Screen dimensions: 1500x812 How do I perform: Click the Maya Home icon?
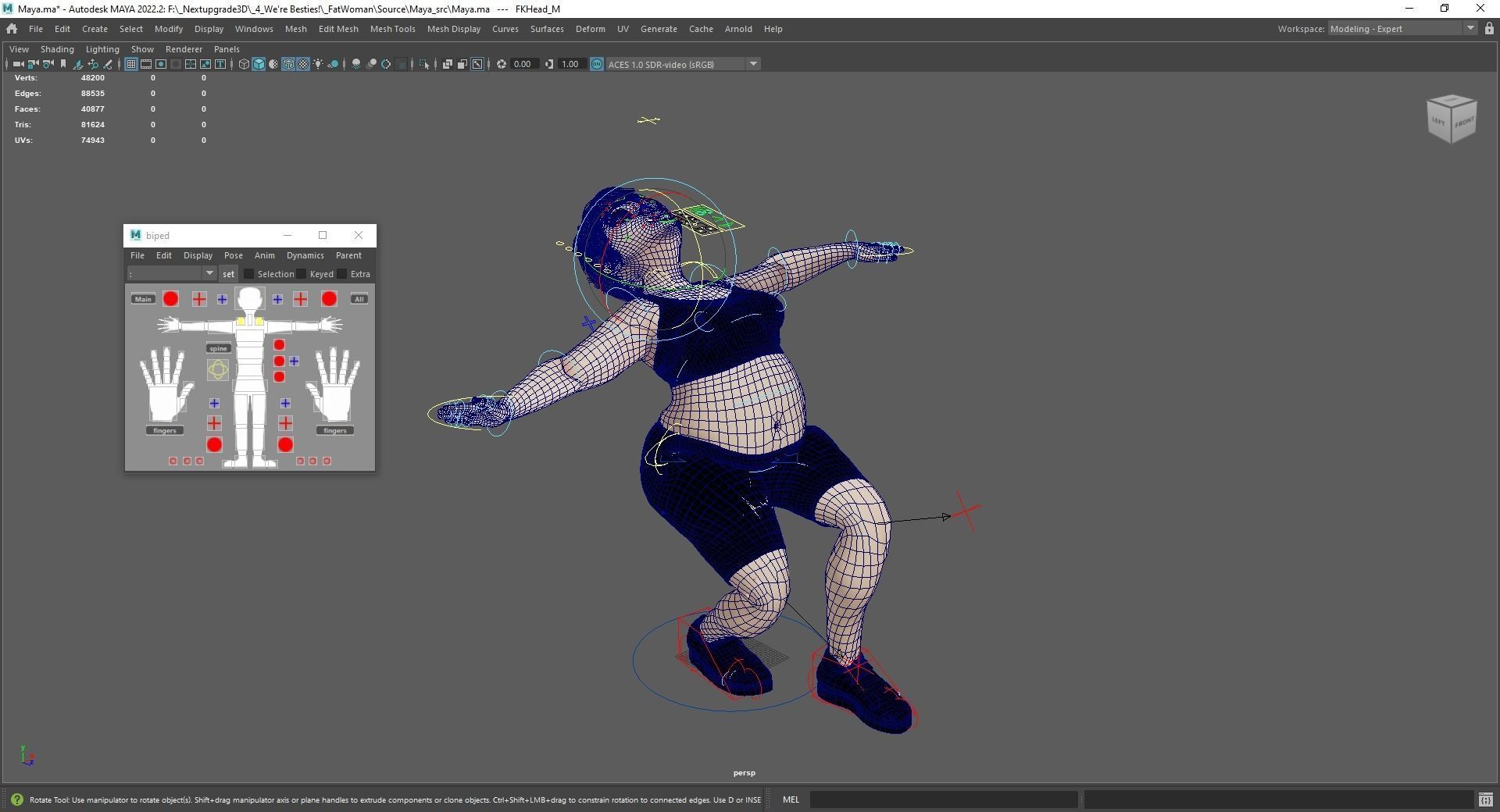click(x=12, y=29)
